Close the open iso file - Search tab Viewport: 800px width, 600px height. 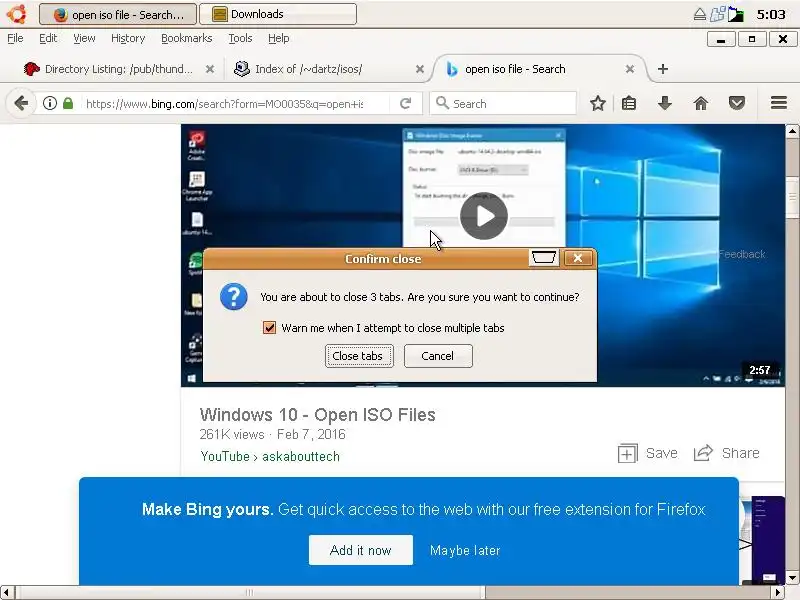[x=630, y=69]
